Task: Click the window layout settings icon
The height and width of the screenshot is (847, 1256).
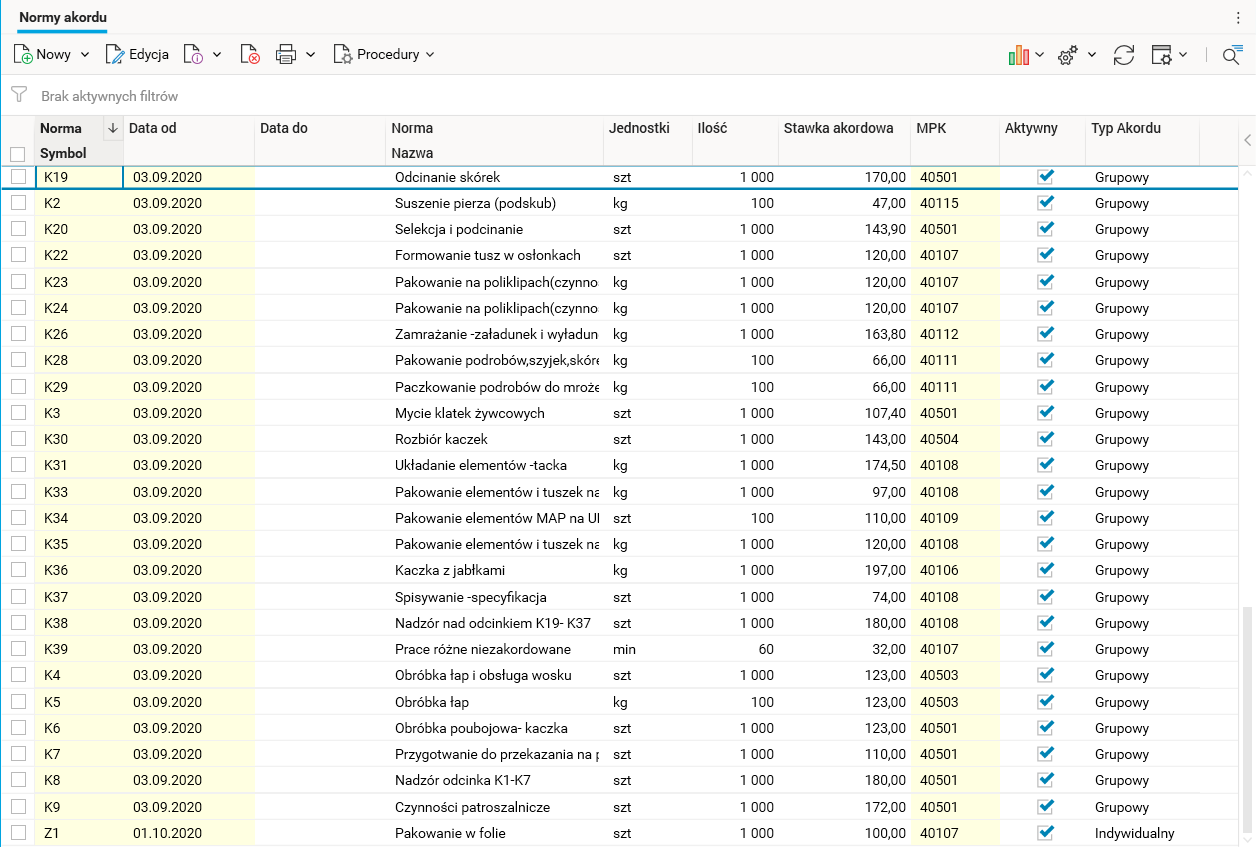Action: (1161, 56)
